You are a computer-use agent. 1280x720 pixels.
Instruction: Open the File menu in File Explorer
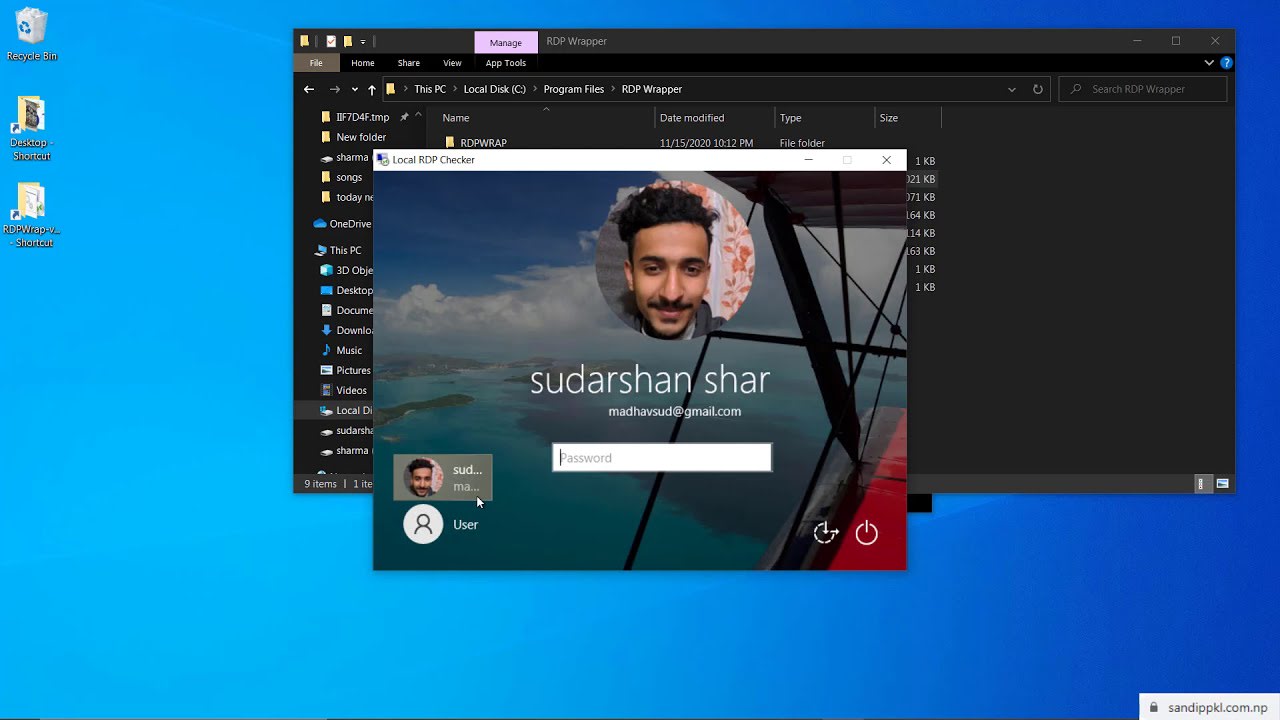[x=316, y=62]
